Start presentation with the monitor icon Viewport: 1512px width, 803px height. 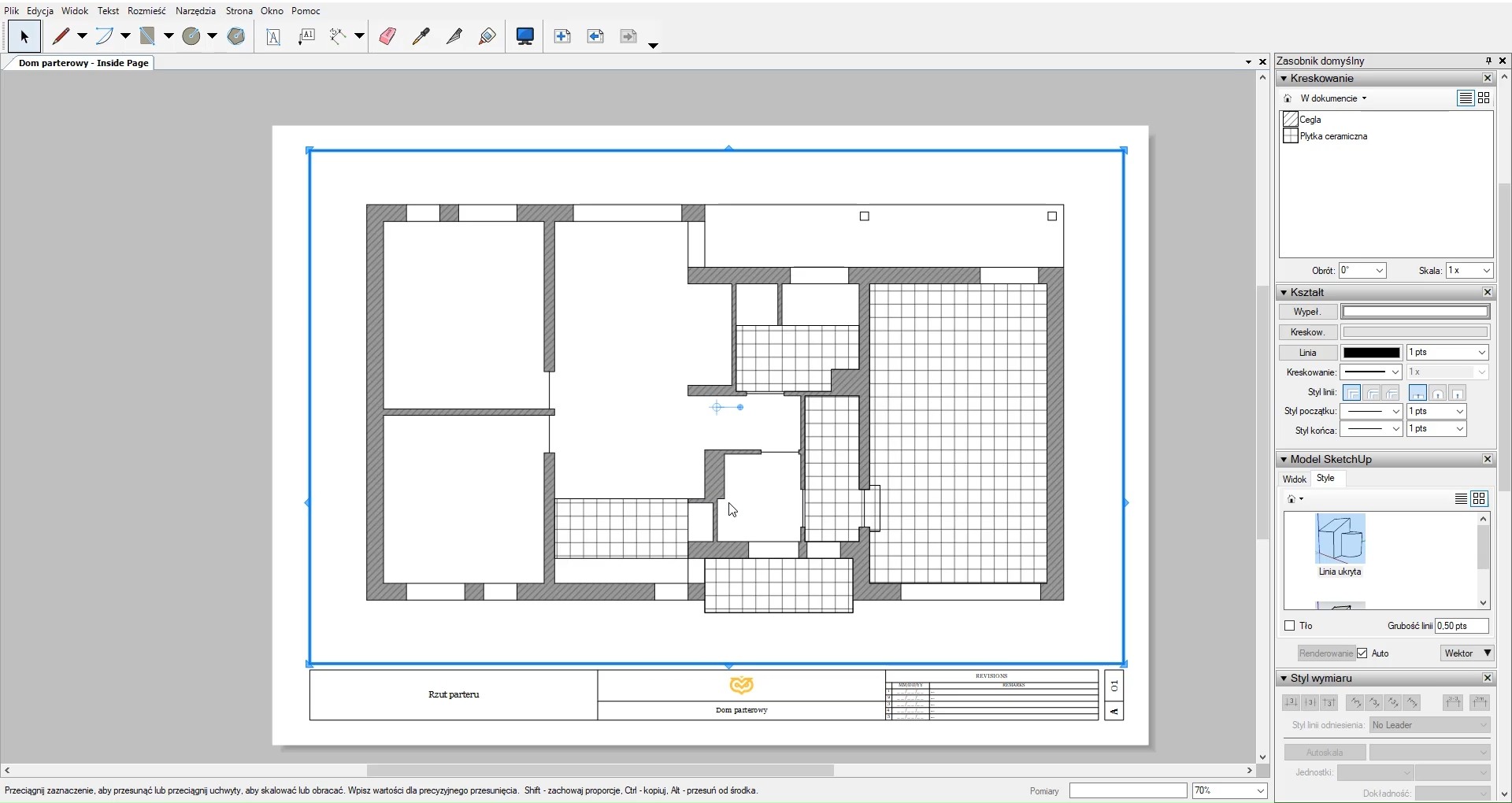(x=525, y=36)
